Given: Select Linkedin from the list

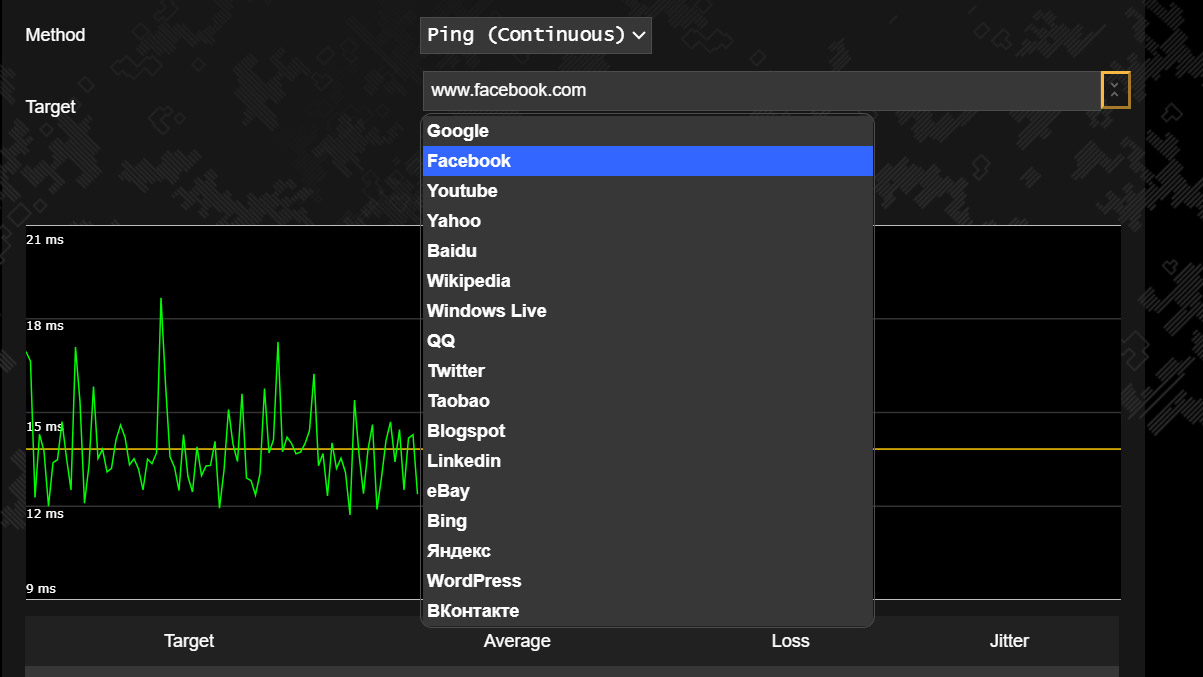Looking at the screenshot, I should [647, 461].
